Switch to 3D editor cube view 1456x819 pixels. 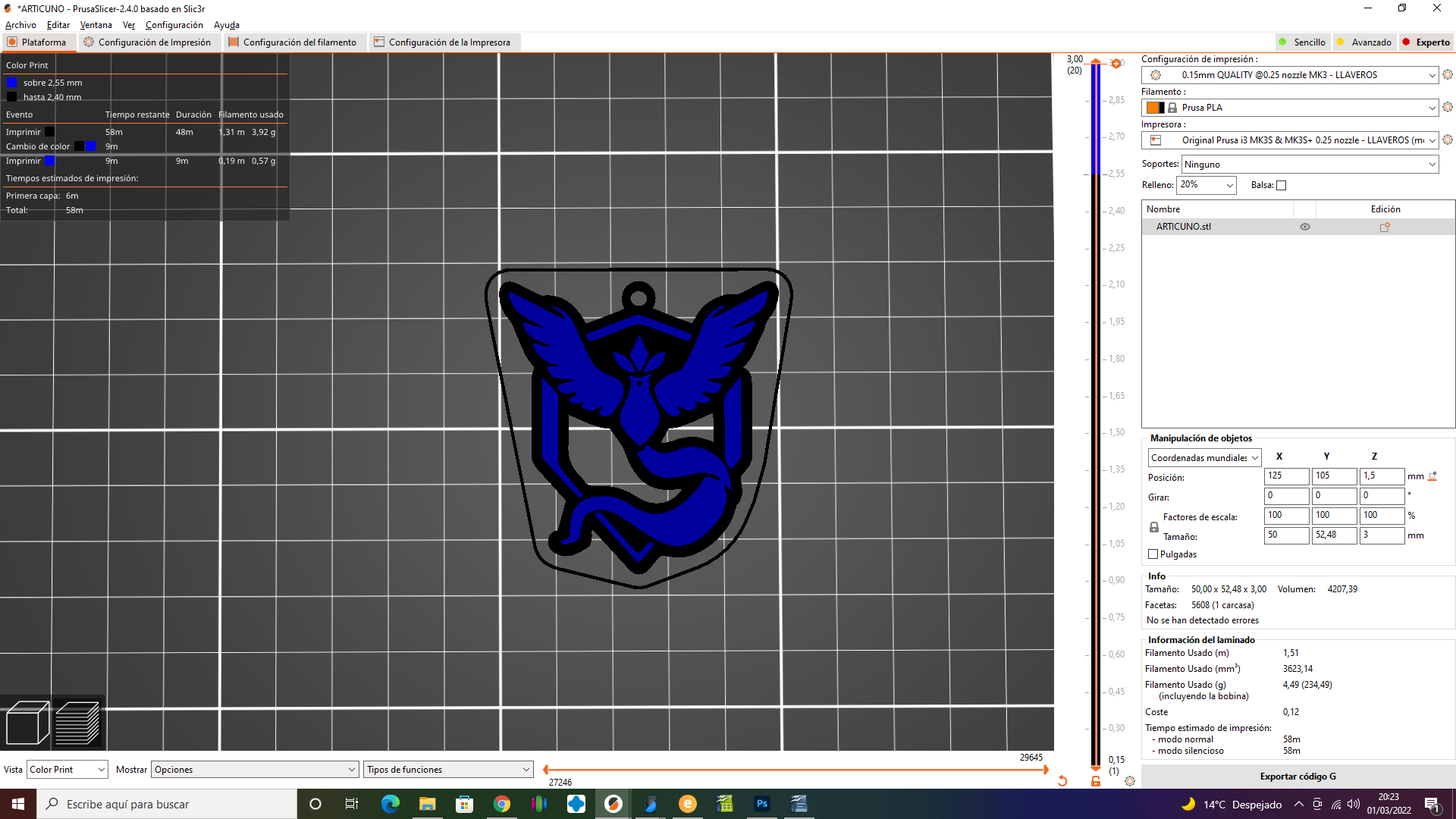(x=27, y=723)
